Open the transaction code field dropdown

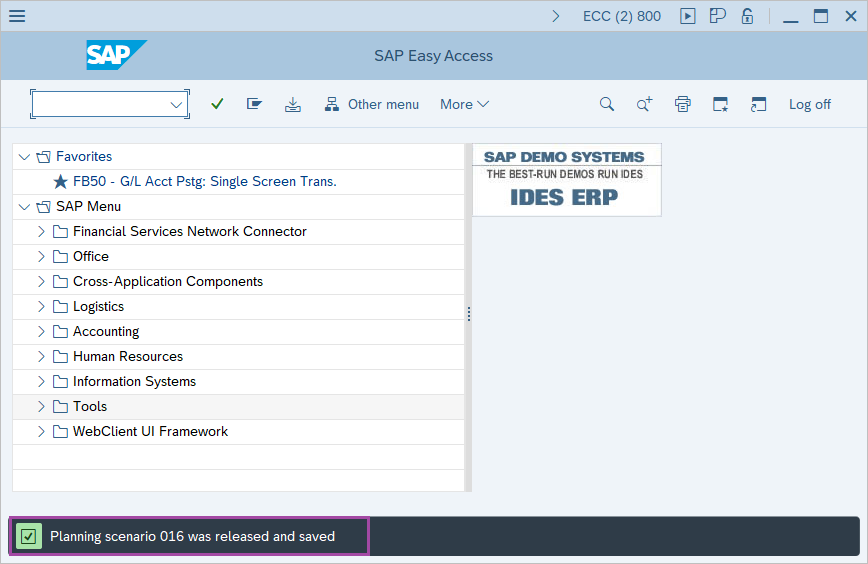176,104
